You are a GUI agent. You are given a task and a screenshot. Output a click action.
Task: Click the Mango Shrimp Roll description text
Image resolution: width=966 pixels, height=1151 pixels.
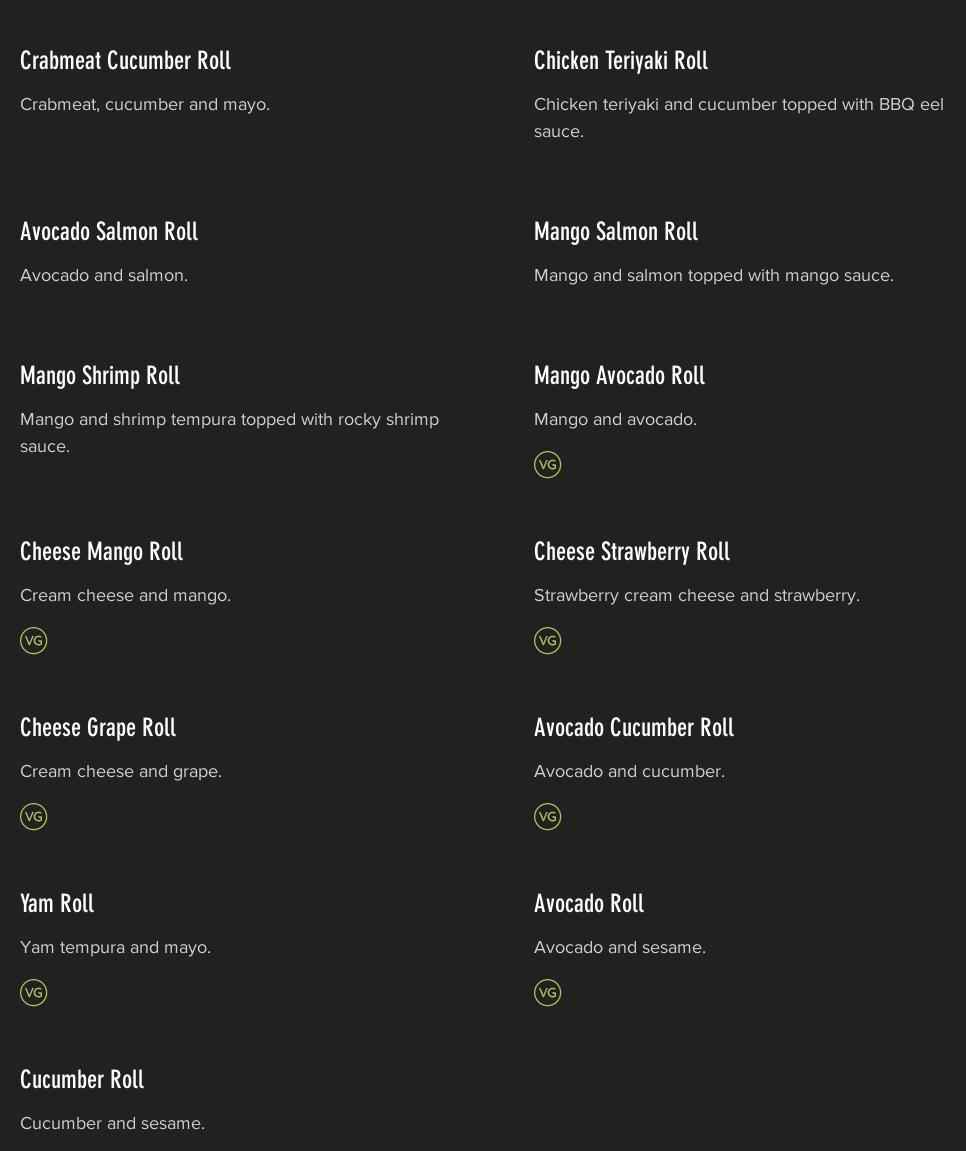[x=229, y=433]
